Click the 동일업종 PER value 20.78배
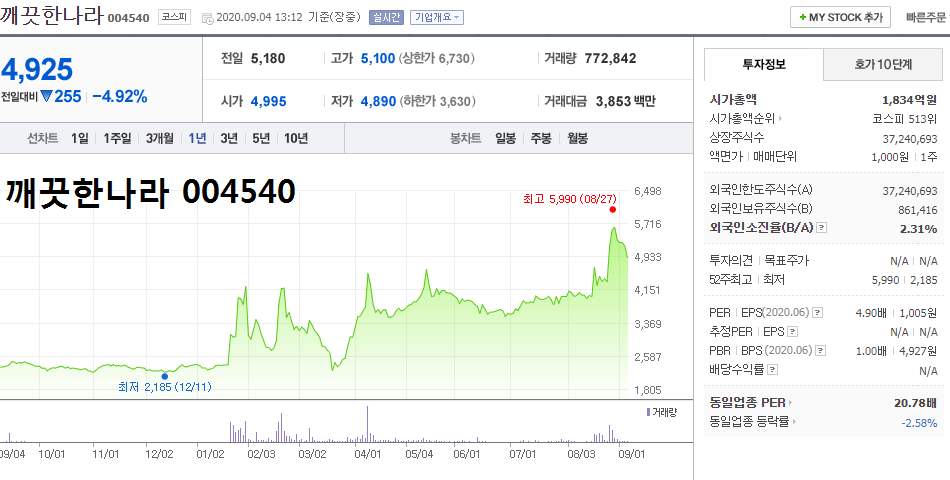Viewport: 950px width, 480px height. (x=915, y=402)
